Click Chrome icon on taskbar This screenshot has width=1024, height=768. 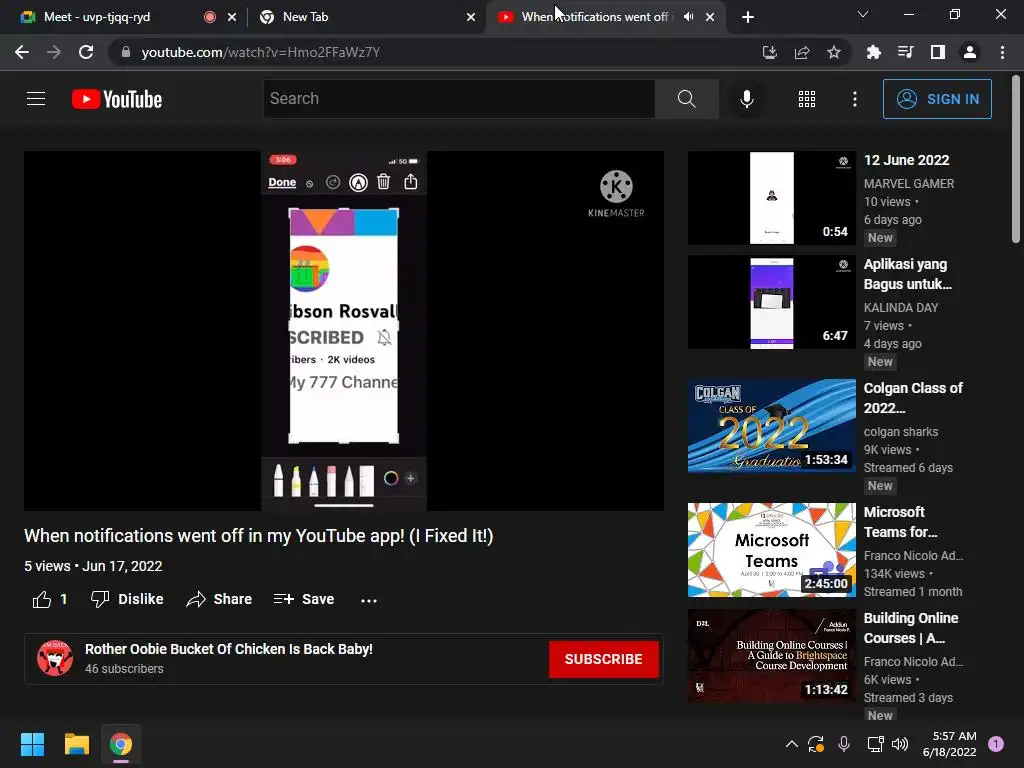tap(121, 744)
